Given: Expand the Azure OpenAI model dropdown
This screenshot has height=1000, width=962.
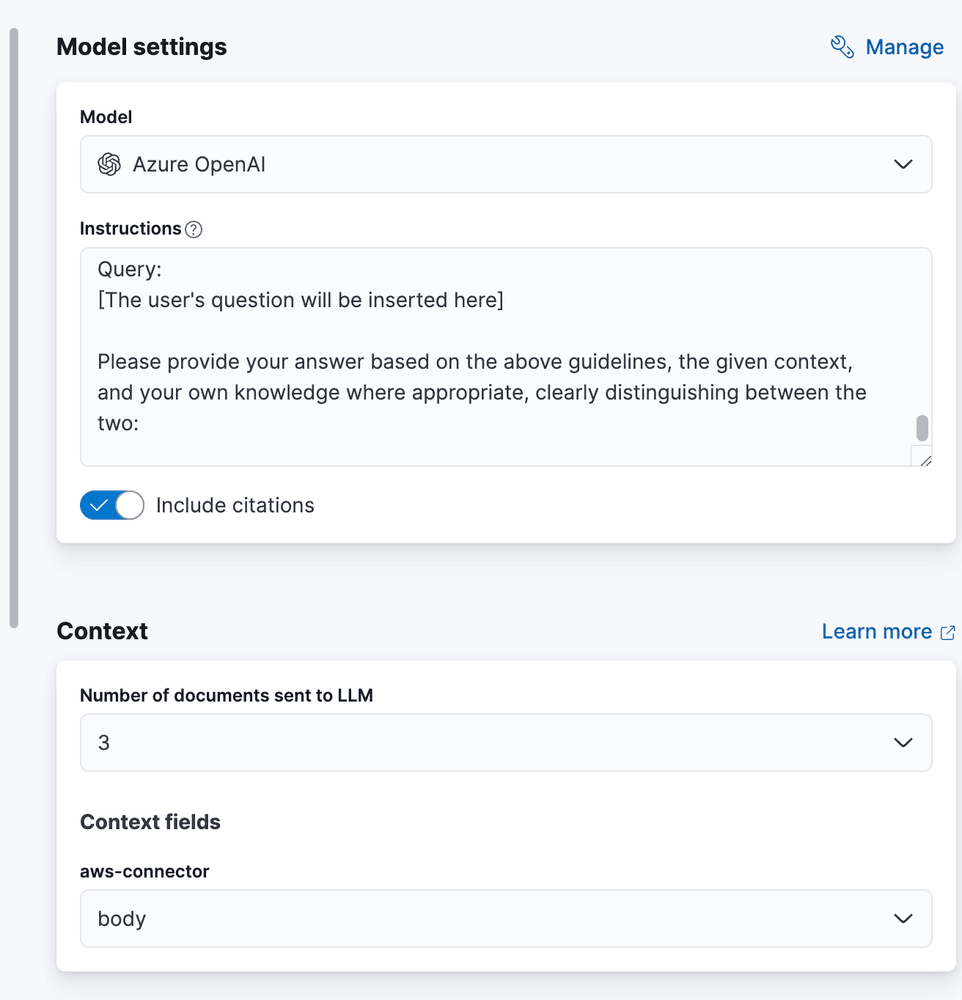Looking at the screenshot, I should (x=505, y=164).
